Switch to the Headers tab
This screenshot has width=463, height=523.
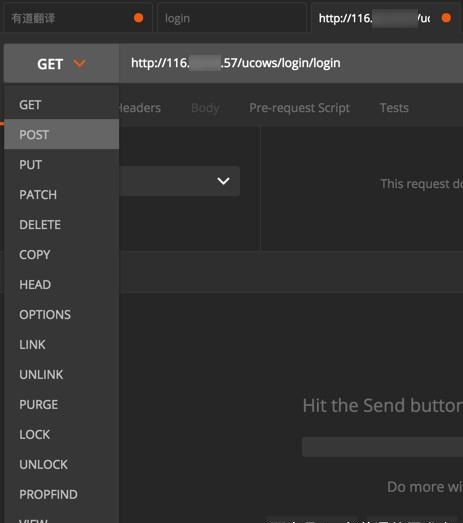pyautogui.click(x=140, y=108)
